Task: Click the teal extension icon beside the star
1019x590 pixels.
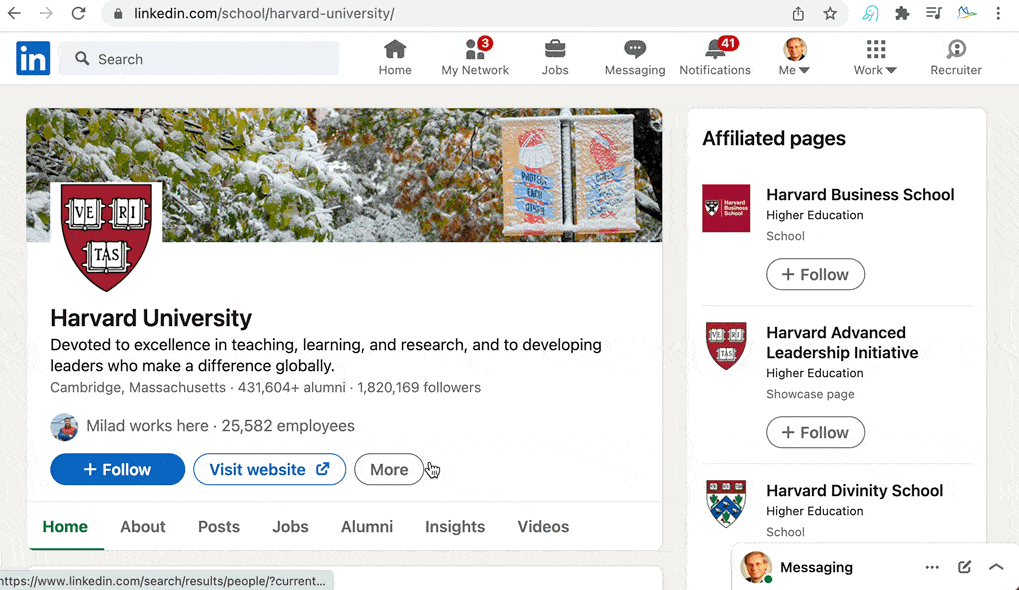Action: pyautogui.click(x=870, y=14)
